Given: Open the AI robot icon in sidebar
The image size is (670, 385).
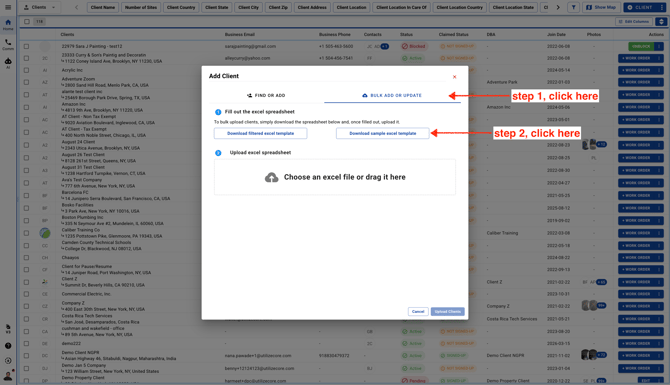Looking at the screenshot, I should coord(8,63).
